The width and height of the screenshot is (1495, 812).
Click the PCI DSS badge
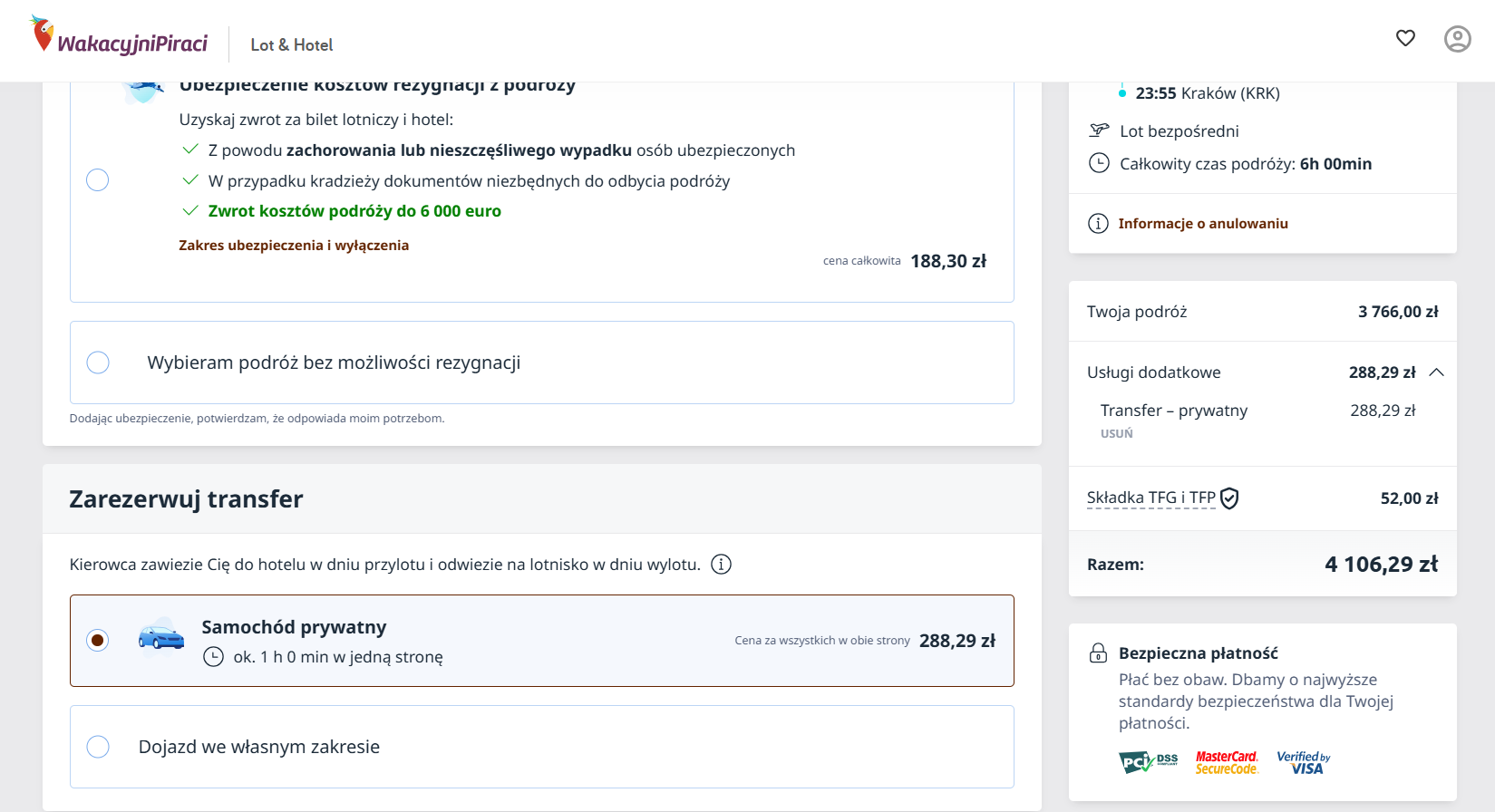(x=1149, y=762)
